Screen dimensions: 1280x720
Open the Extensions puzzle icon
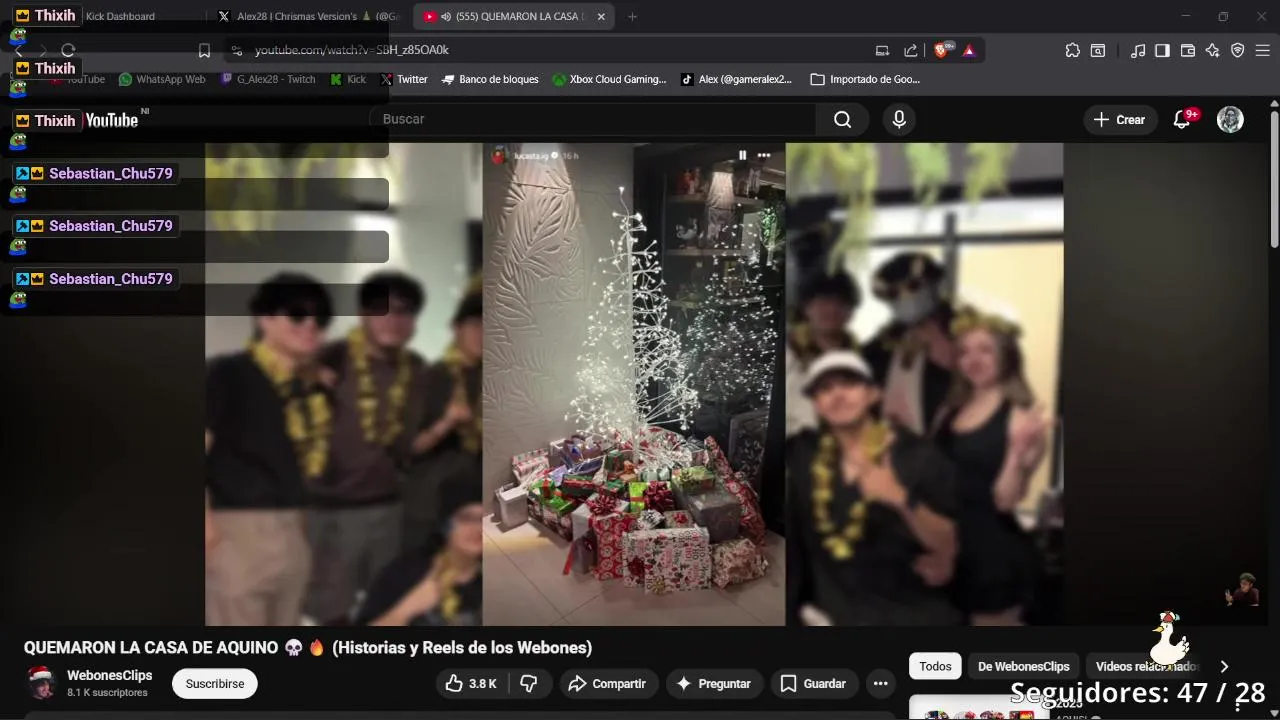click(1072, 50)
